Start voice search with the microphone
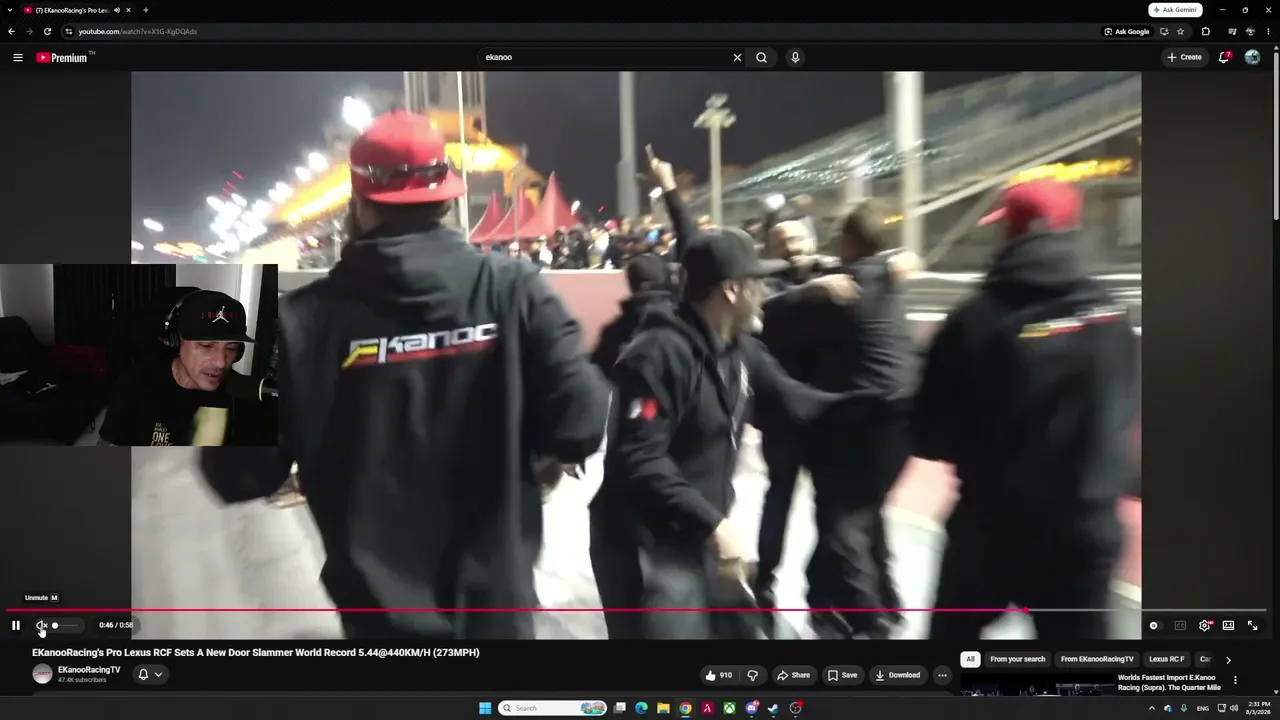The height and width of the screenshot is (720, 1280). (795, 57)
